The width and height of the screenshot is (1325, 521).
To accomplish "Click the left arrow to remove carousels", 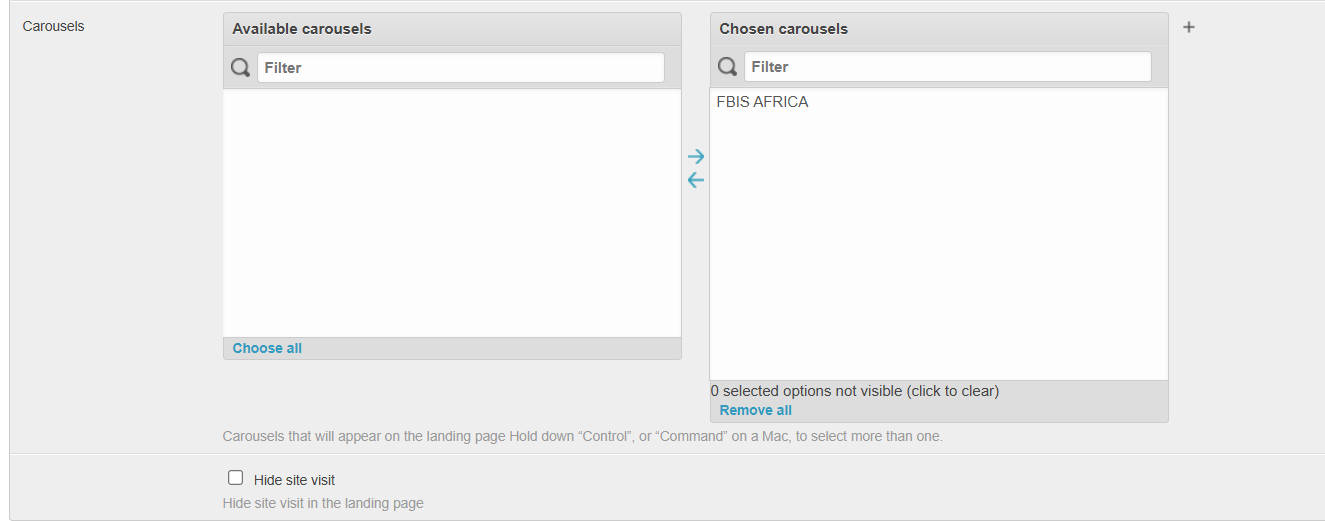I will click(696, 180).
